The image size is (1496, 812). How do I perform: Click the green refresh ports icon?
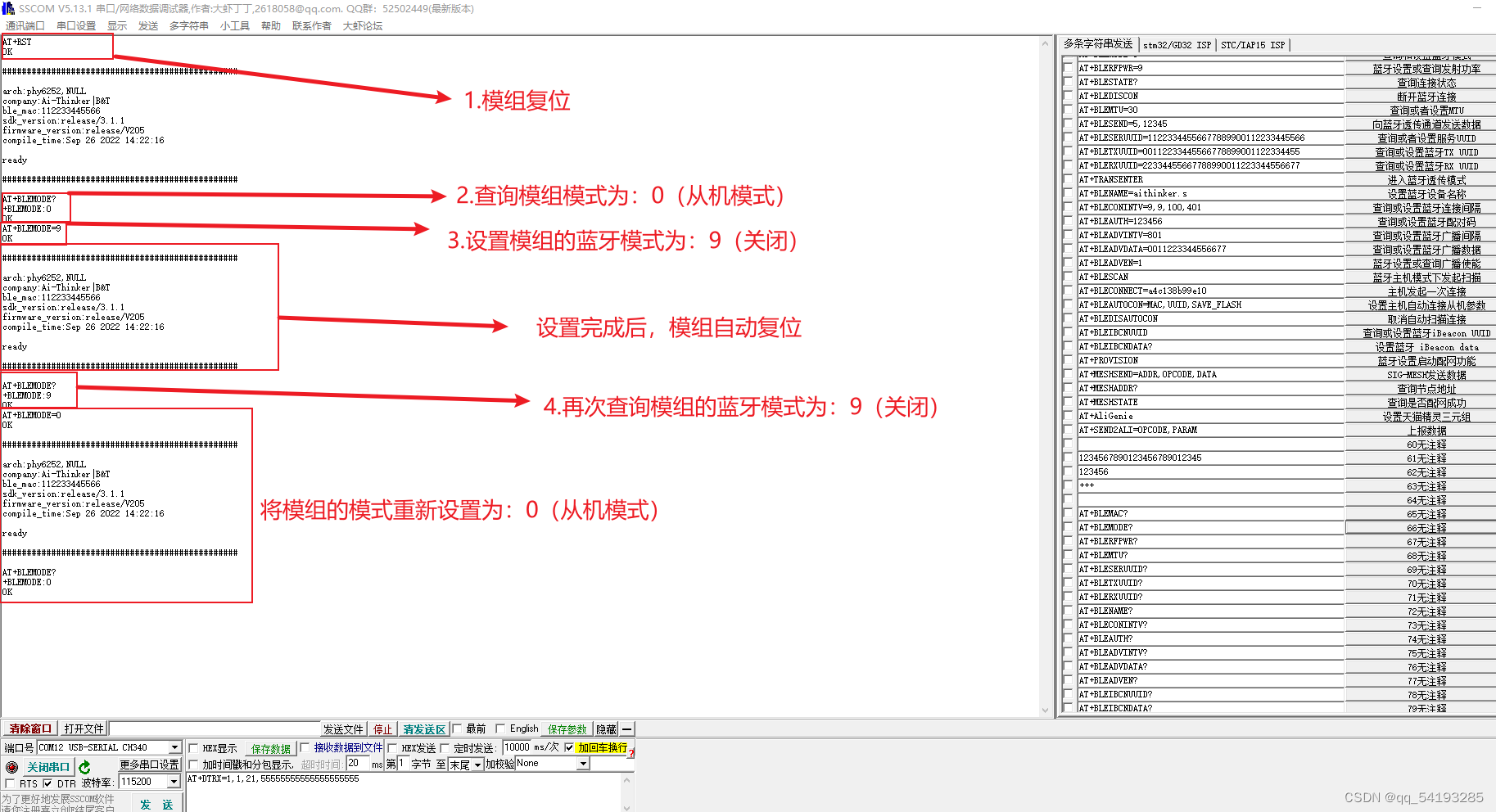[84, 767]
